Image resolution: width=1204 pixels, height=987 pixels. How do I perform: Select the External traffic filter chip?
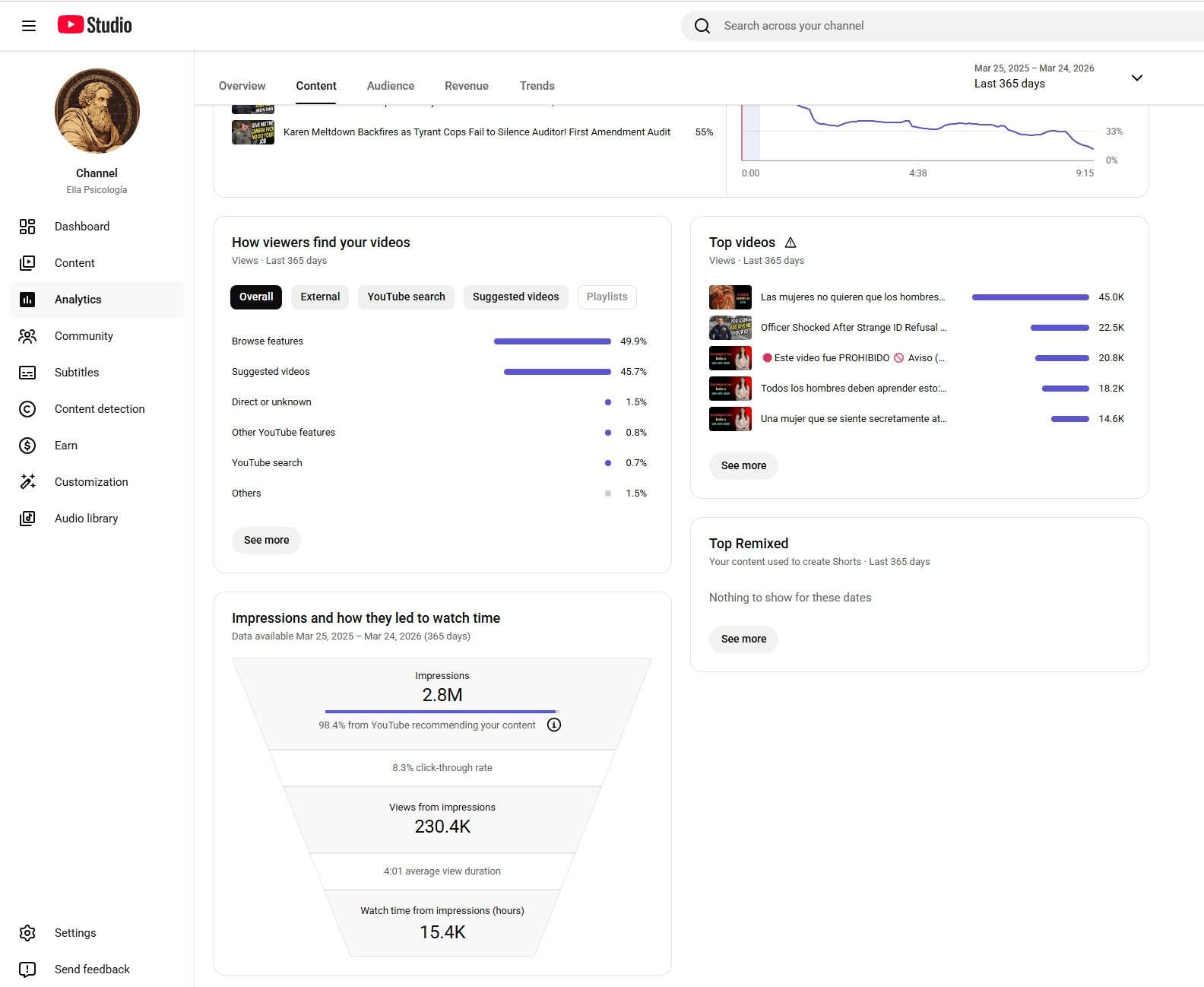pyautogui.click(x=320, y=297)
